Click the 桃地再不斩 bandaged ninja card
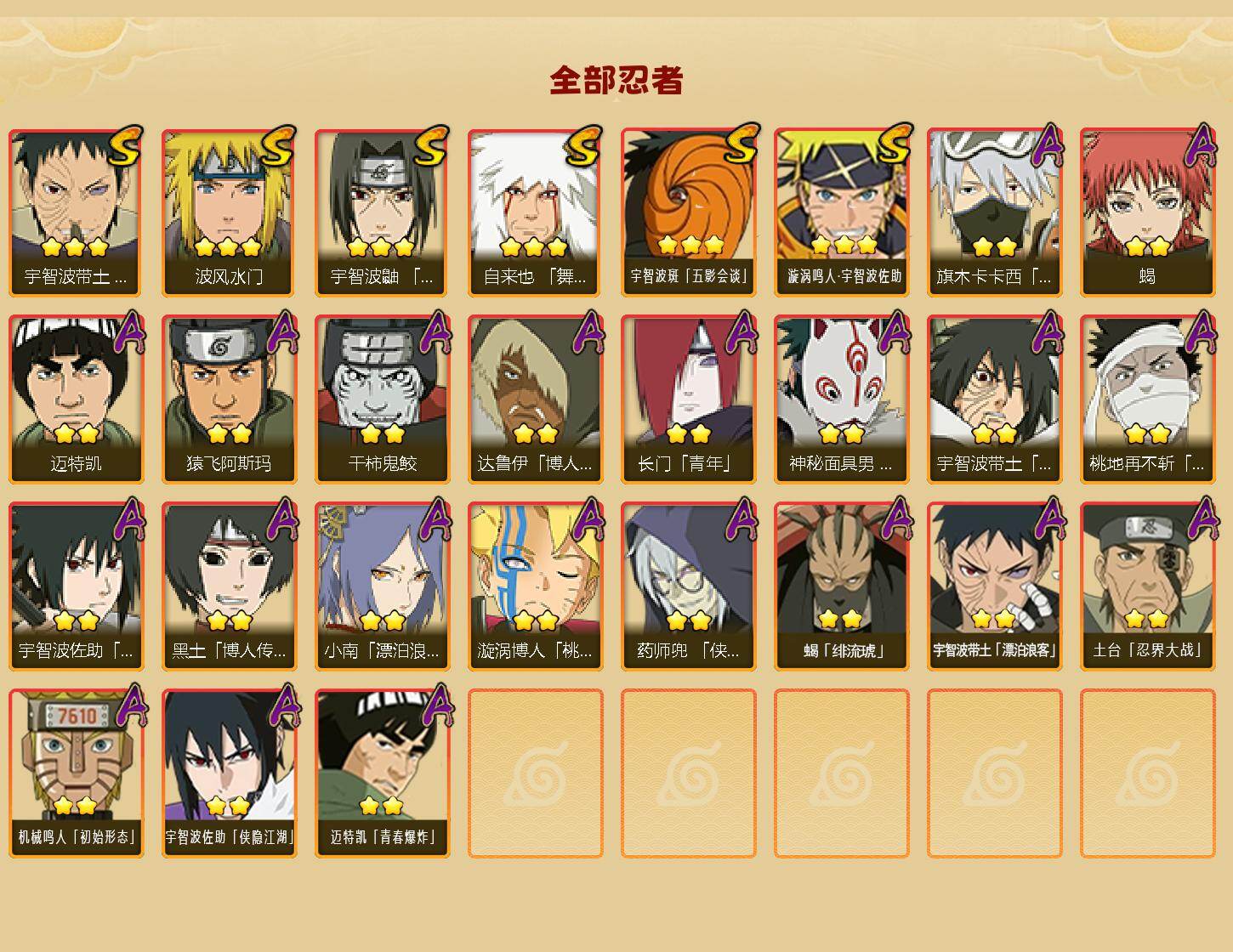The image size is (1233, 952). tap(1147, 399)
